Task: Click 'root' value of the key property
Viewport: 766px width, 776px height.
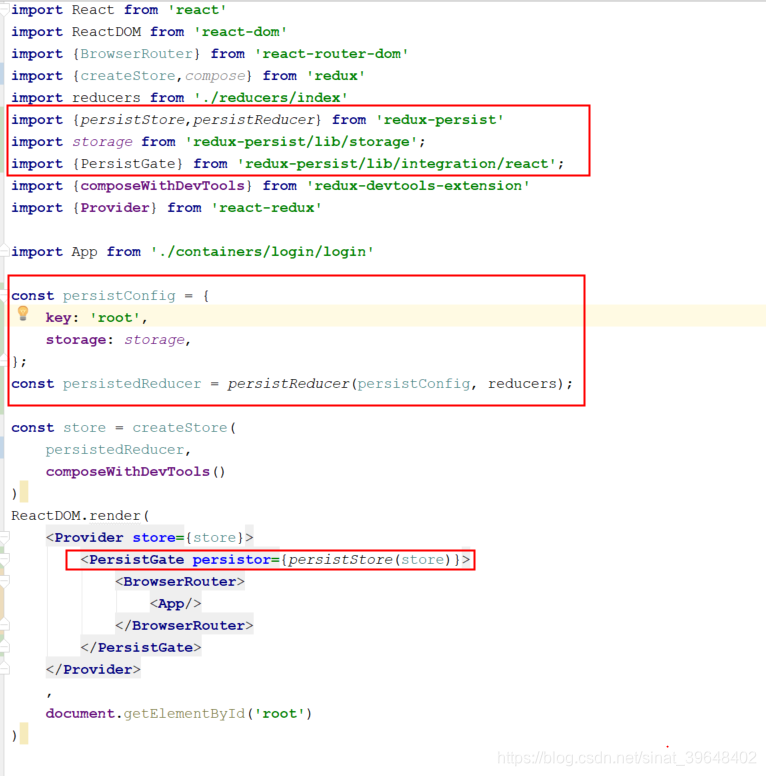Action: click(x=115, y=318)
